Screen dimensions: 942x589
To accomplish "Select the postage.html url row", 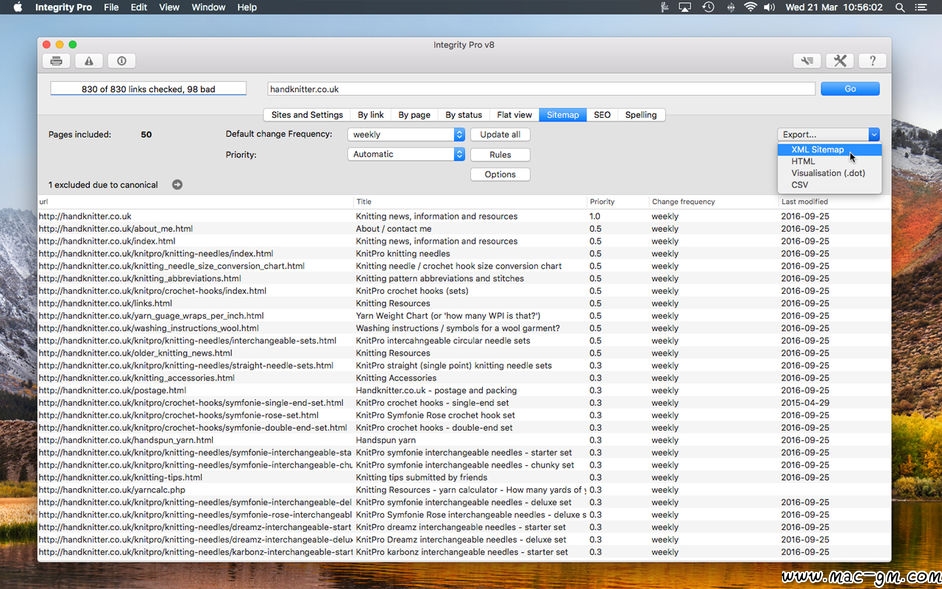I will pyautogui.click(x=464, y=391).
